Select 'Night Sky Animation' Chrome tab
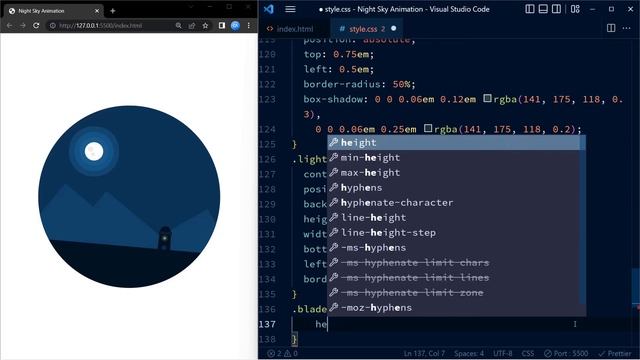Image resolution: width=640 pixels, height=360 pixels. [53, 11]
